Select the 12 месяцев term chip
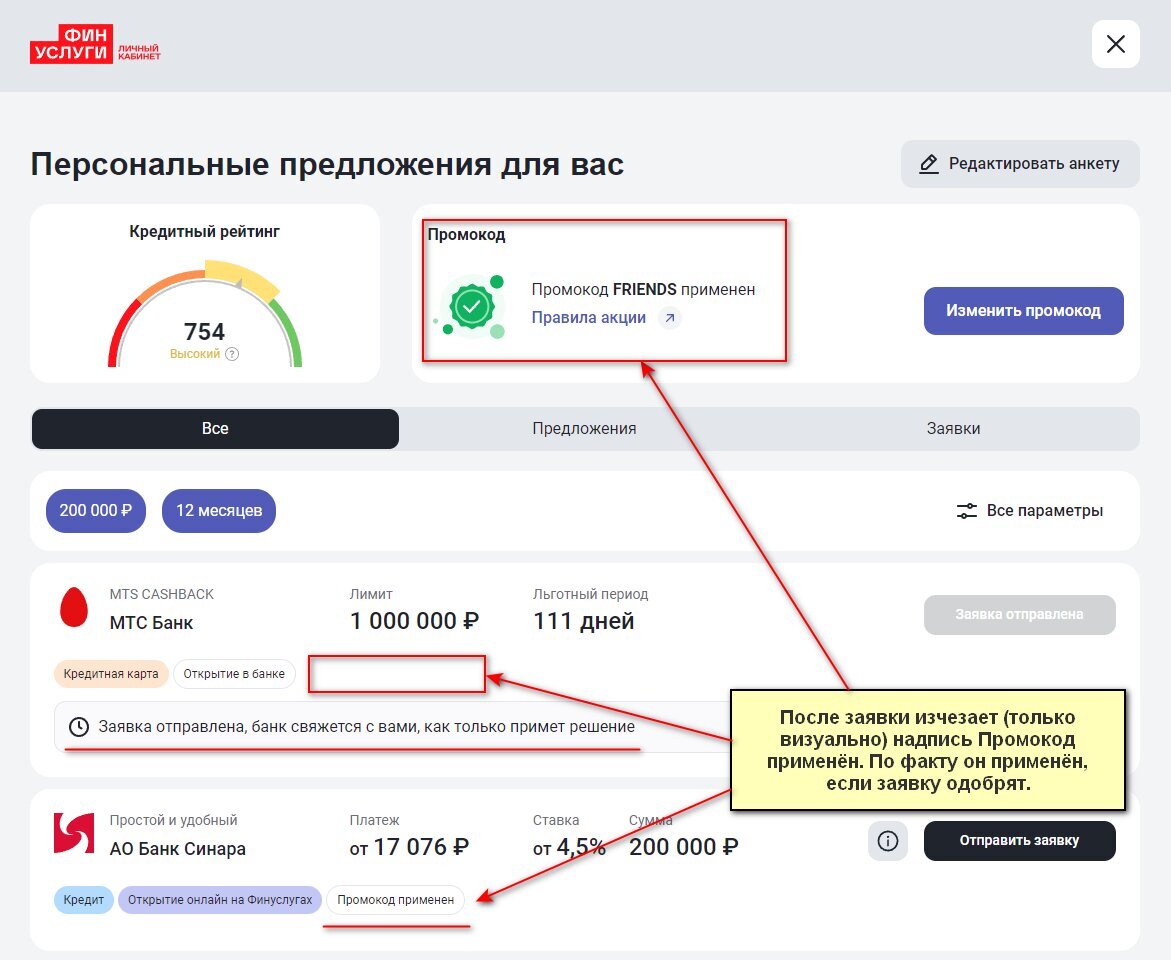The width and height of the screenshot is (1171, 960). [x=219, y=511]
